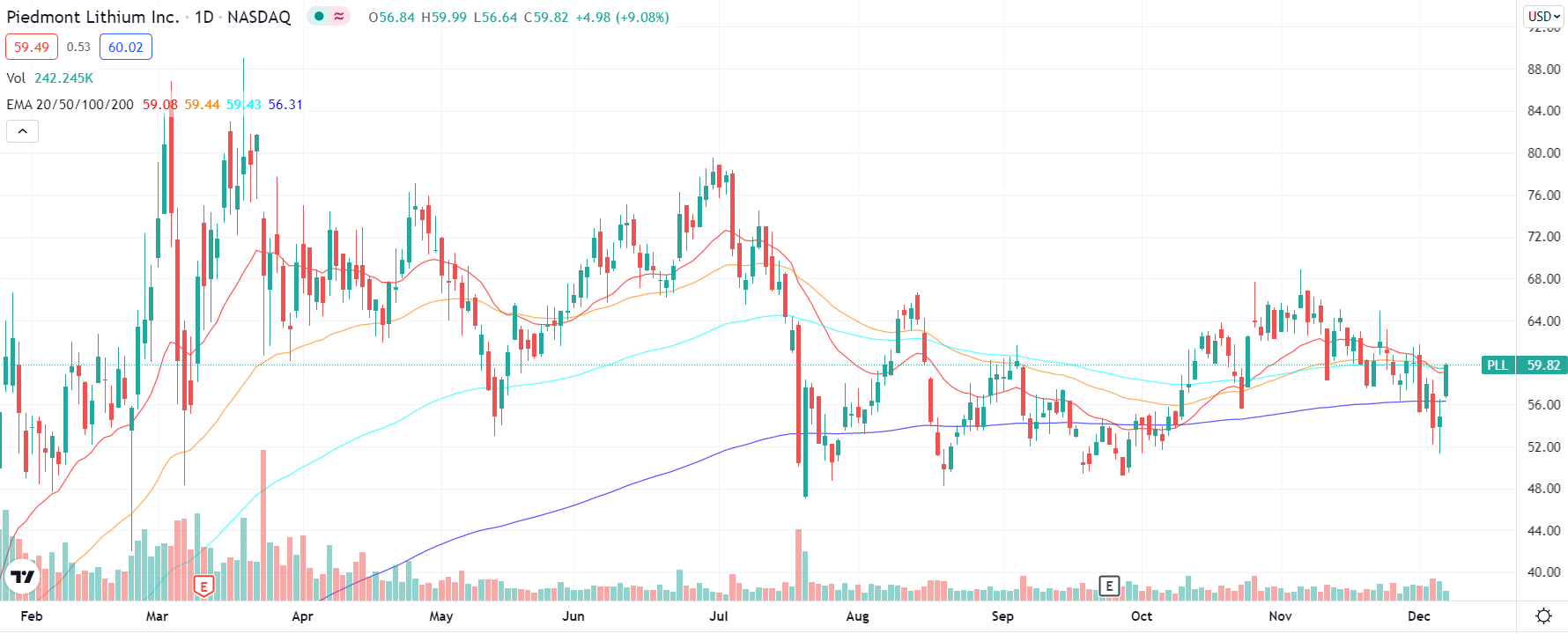Click the 0.53 spread value
Viewport: 1568px width, 634px height.
[x=78, y=47]
